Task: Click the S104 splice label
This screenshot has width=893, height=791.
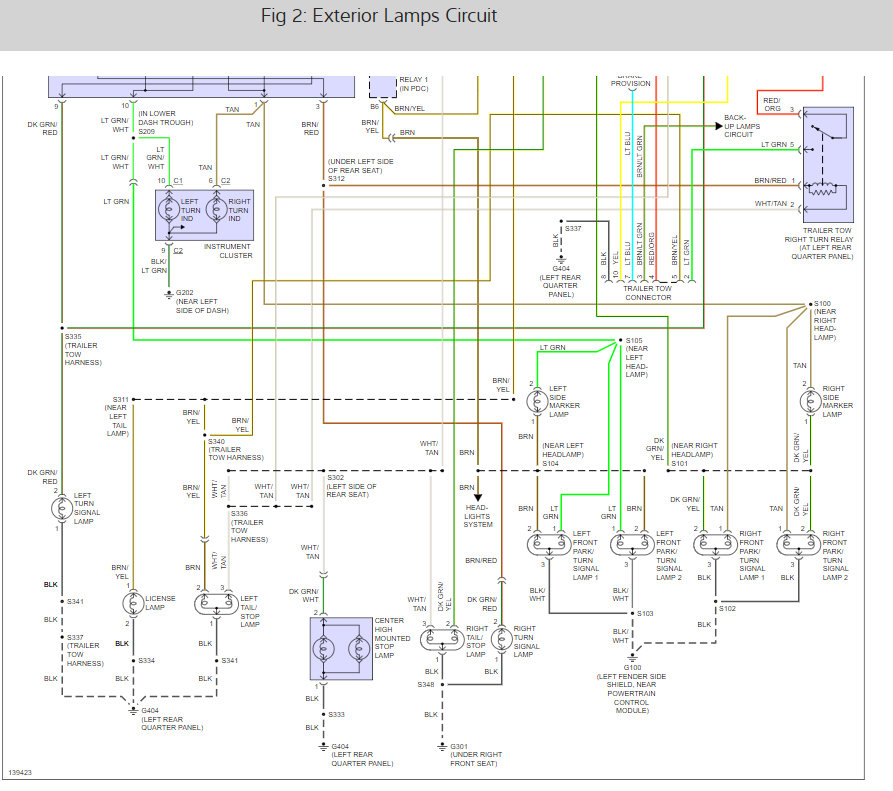Action: pos(550,464)
